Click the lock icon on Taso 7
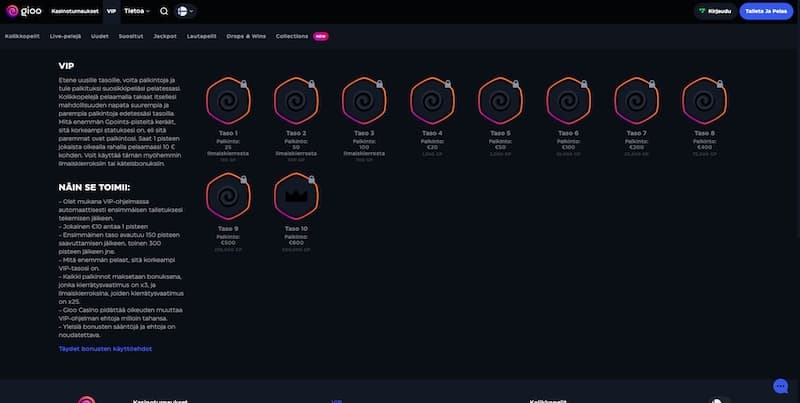The width and height of the screenshot is (800, 403). click(x=652, y=84)
